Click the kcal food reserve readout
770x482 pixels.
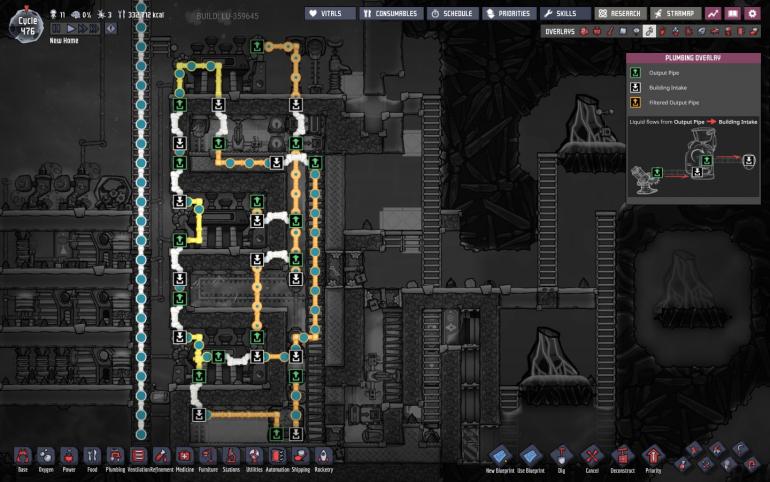click(x=141, y=15)
